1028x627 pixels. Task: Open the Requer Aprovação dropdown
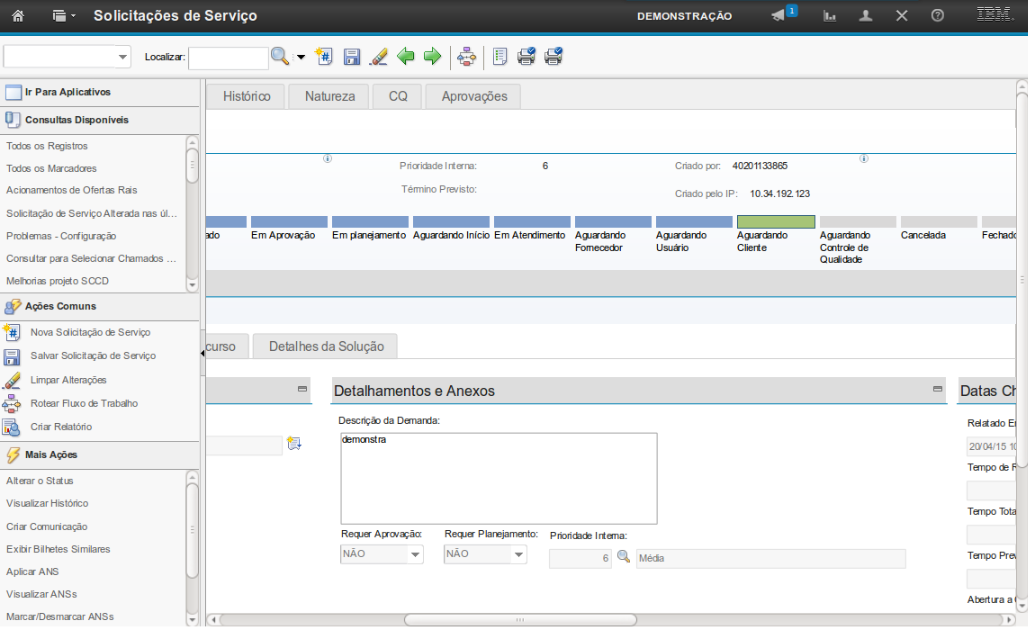tap(415, 555)
